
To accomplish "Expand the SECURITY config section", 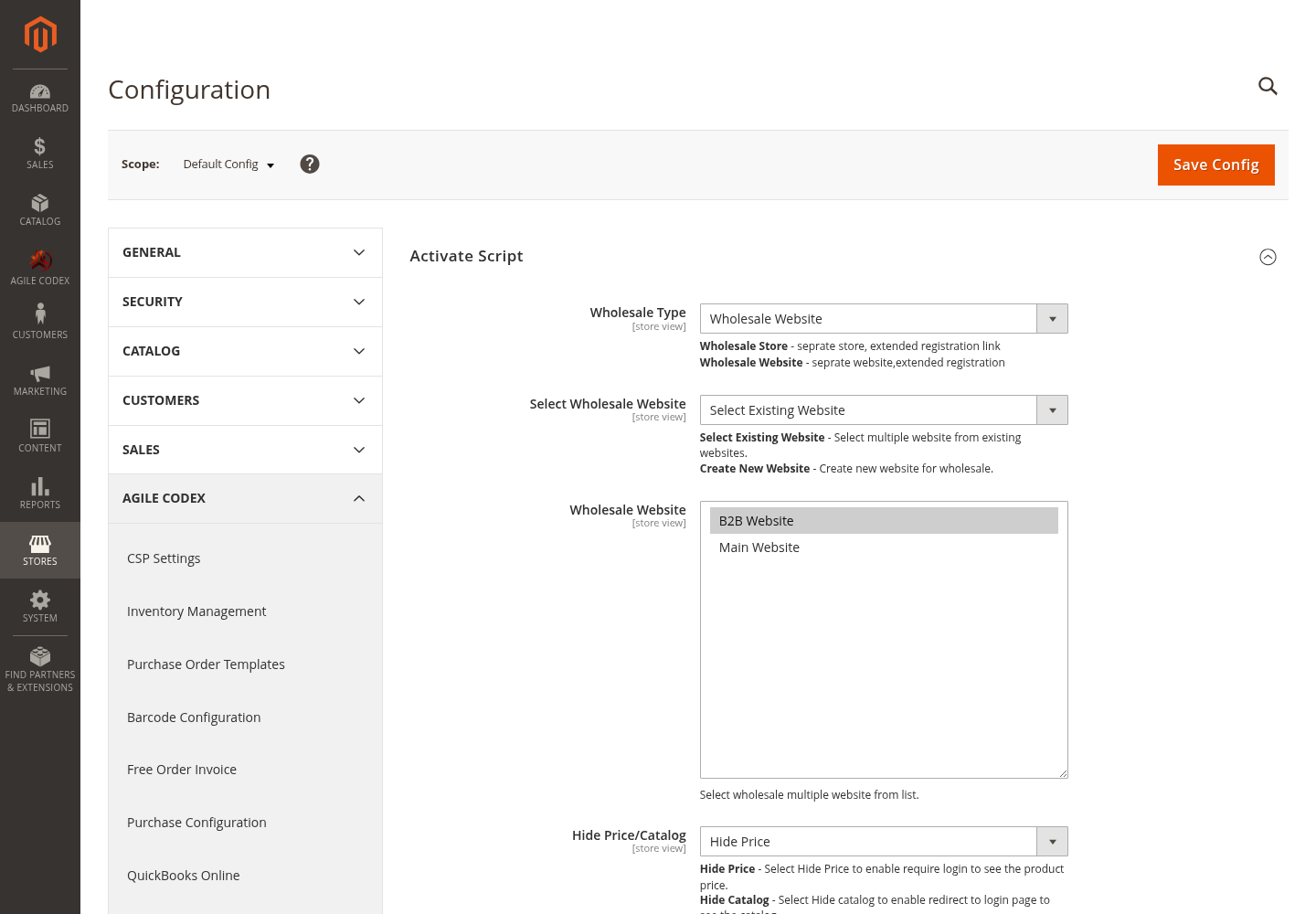I will 245,302.
